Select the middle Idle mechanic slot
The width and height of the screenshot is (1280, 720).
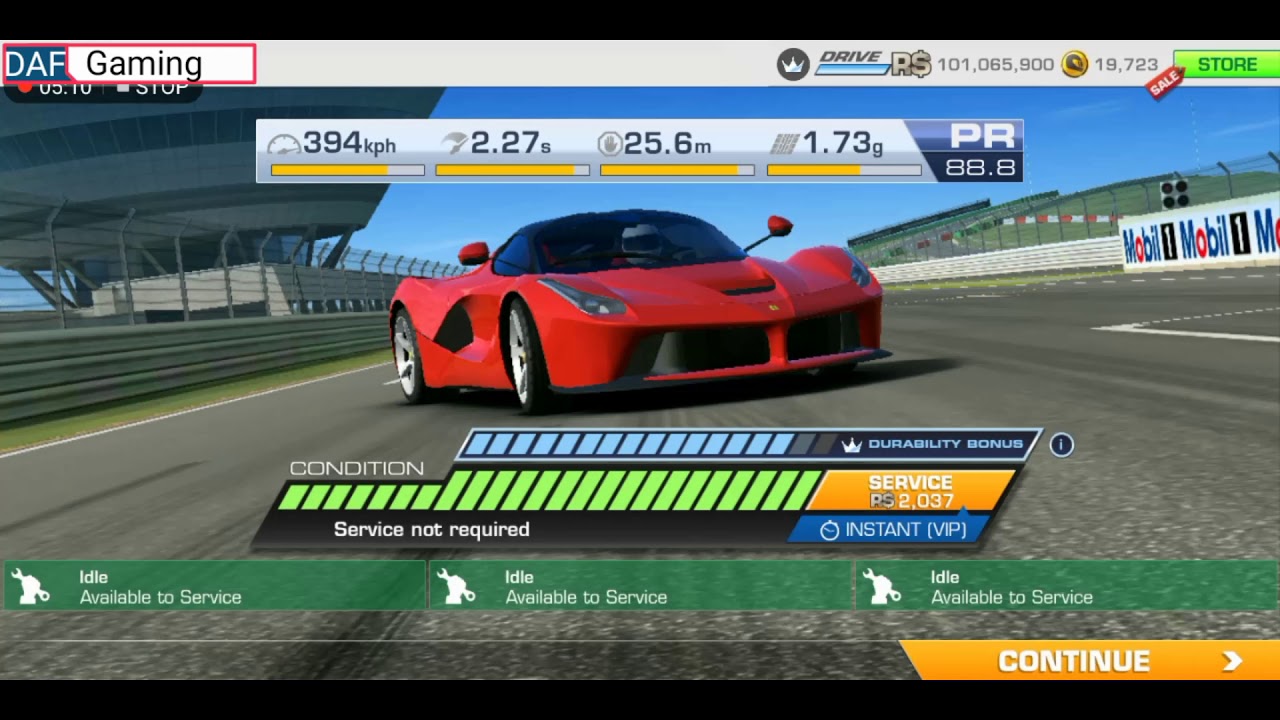click(640, 587)
